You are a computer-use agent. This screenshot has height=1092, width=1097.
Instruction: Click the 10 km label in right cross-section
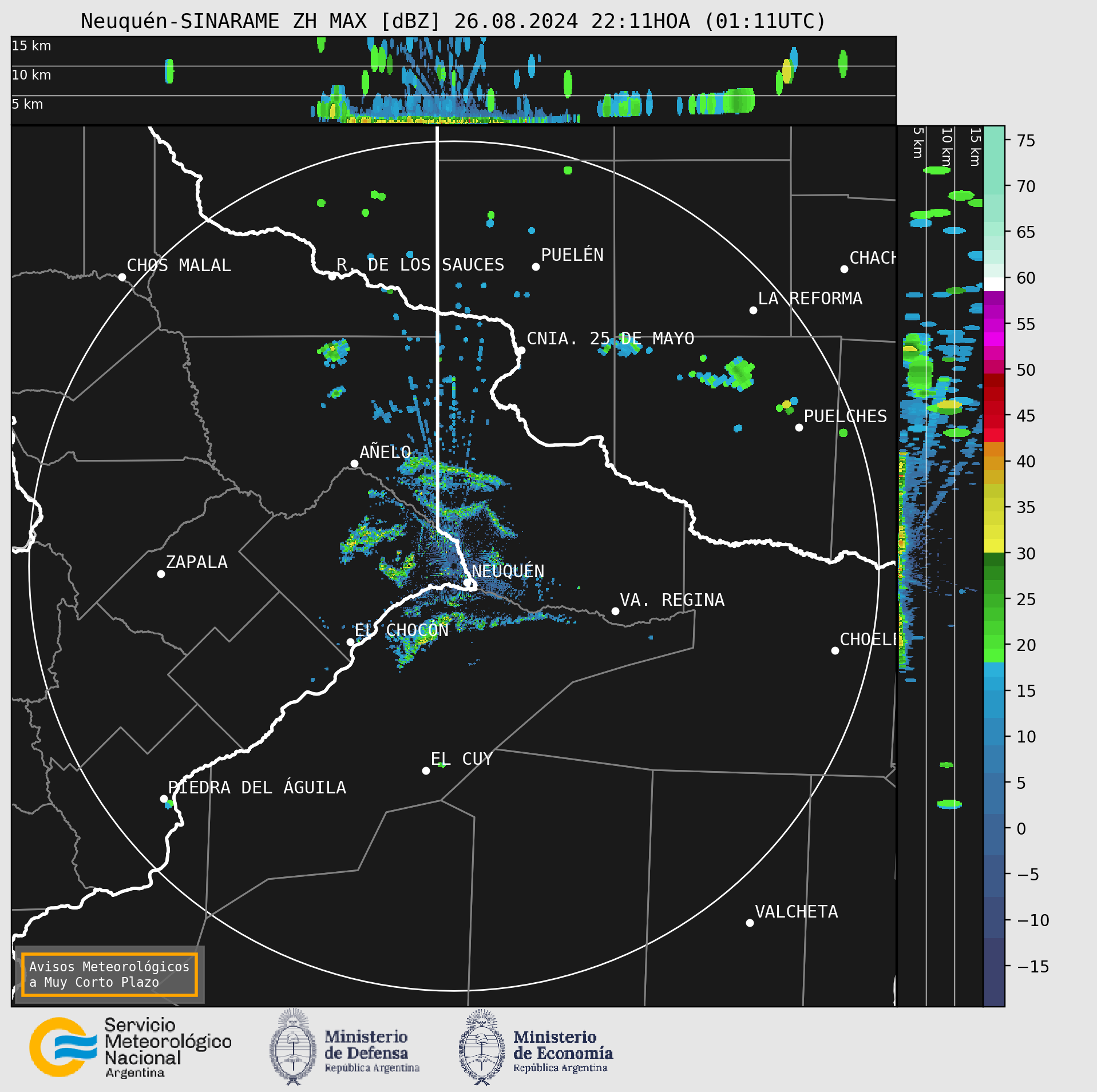pyautogui.click(x=946, y=147)
